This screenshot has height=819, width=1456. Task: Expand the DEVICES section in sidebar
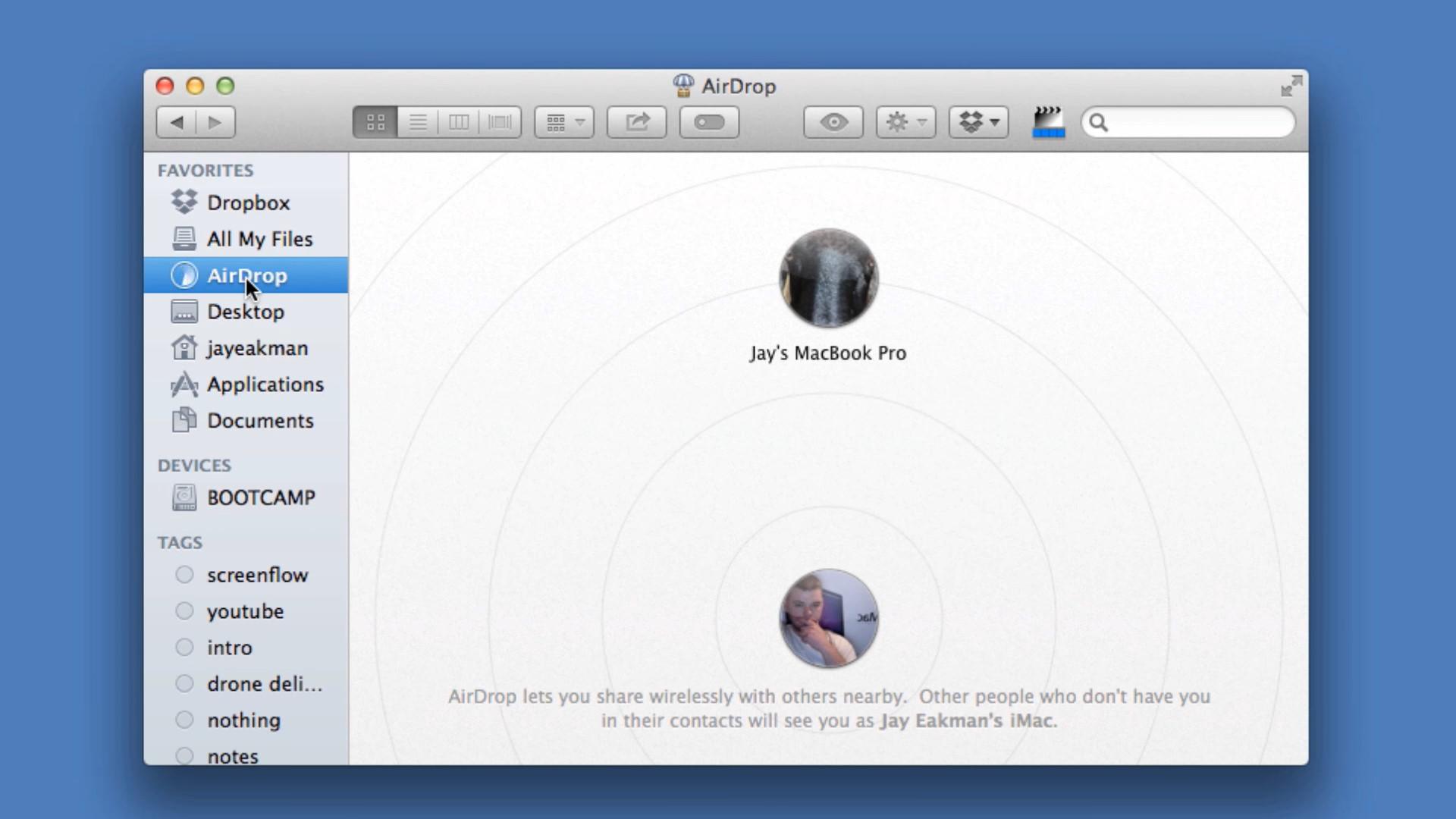point(193,464)
